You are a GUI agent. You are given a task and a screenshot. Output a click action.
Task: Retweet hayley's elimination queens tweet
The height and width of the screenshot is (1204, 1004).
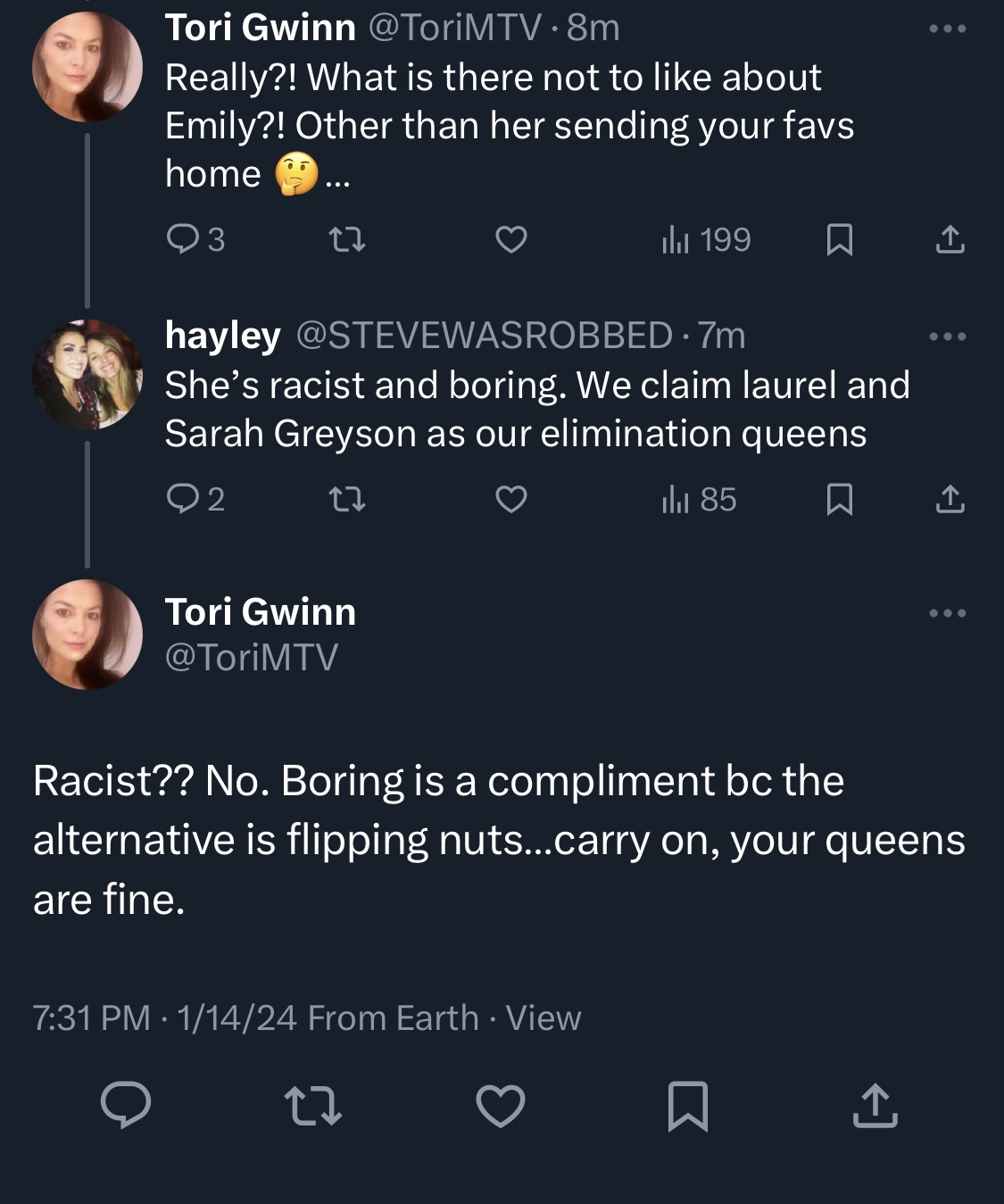coord(347,499)
